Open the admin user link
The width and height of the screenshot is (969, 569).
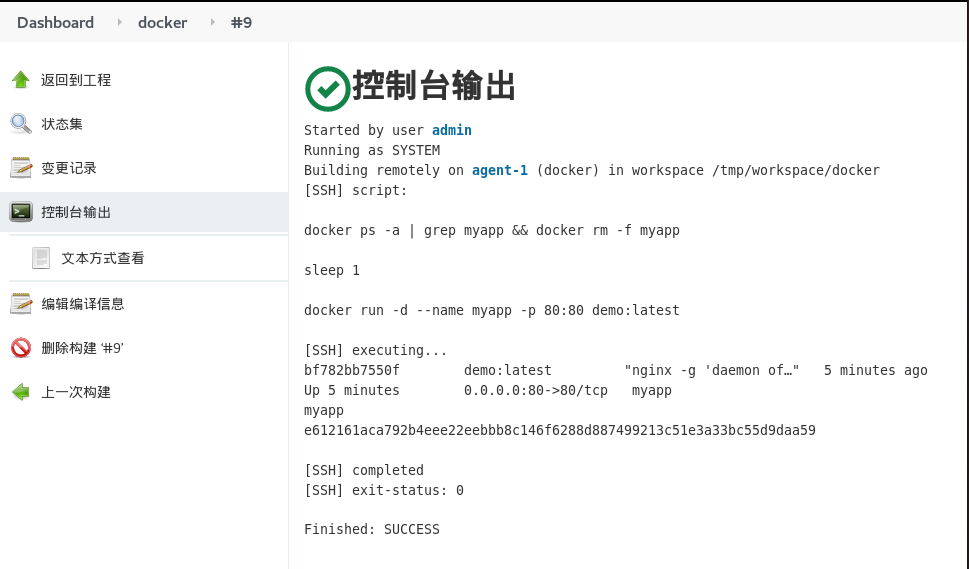(x=452, y=130)
